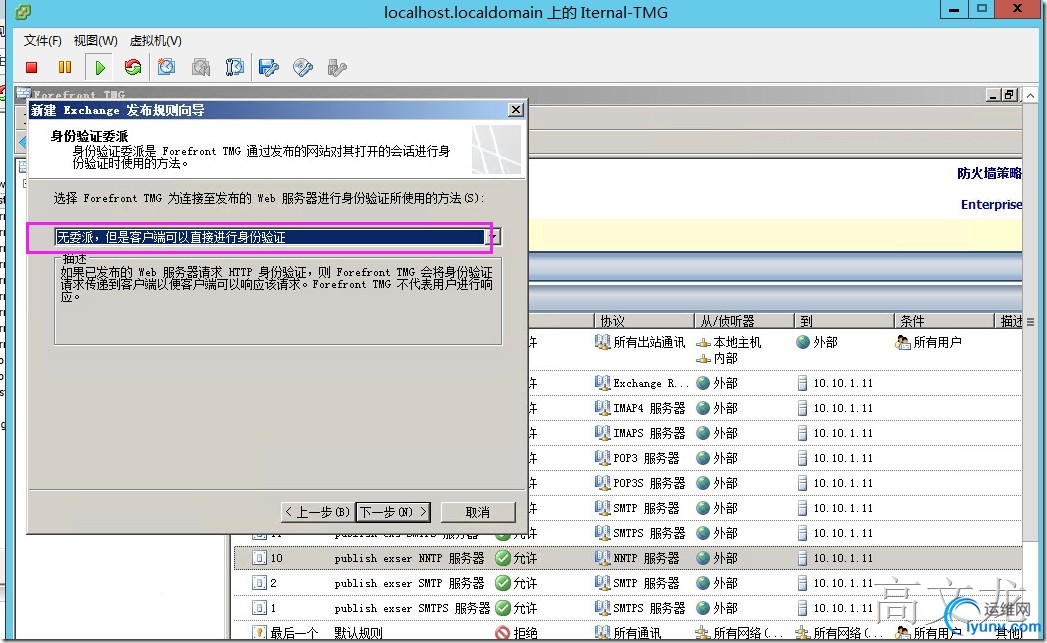The width and height of the screenshot is (1047, 643).
Task: Click the console's vertical scrollbar up arrow
Action: pyautogui.click(x=1031, y=96)
